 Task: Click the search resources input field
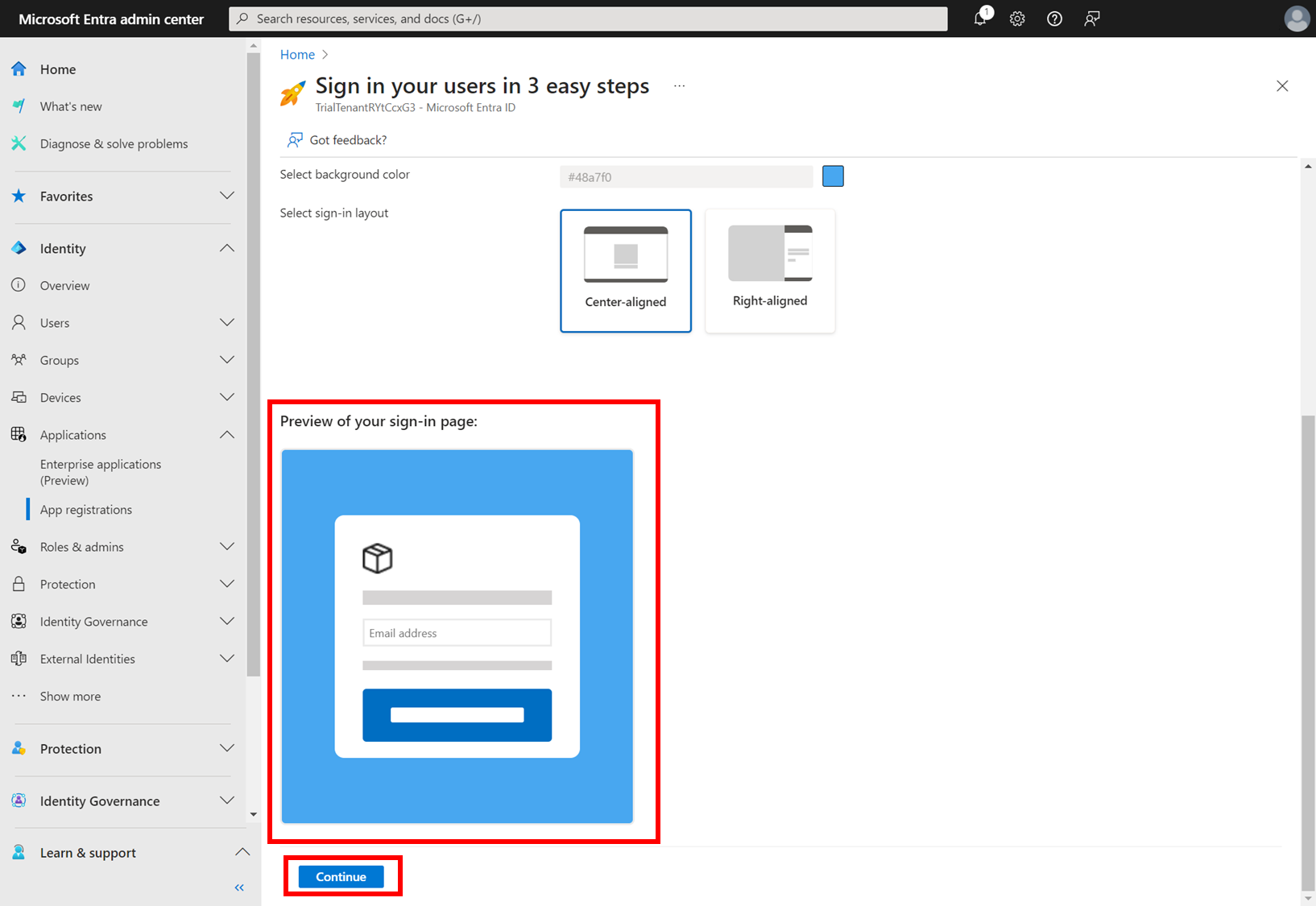pyautogui.click(x=588, y=19)
